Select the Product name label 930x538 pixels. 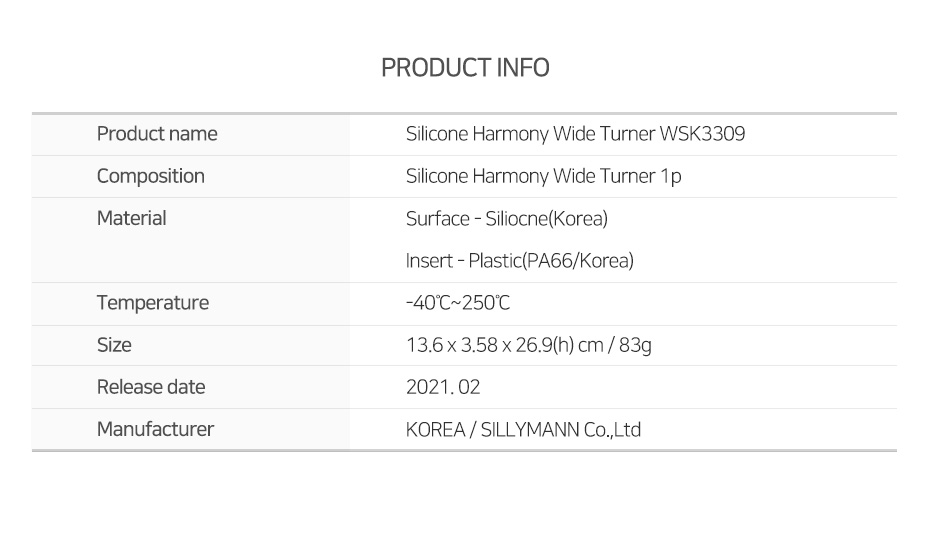157,133
